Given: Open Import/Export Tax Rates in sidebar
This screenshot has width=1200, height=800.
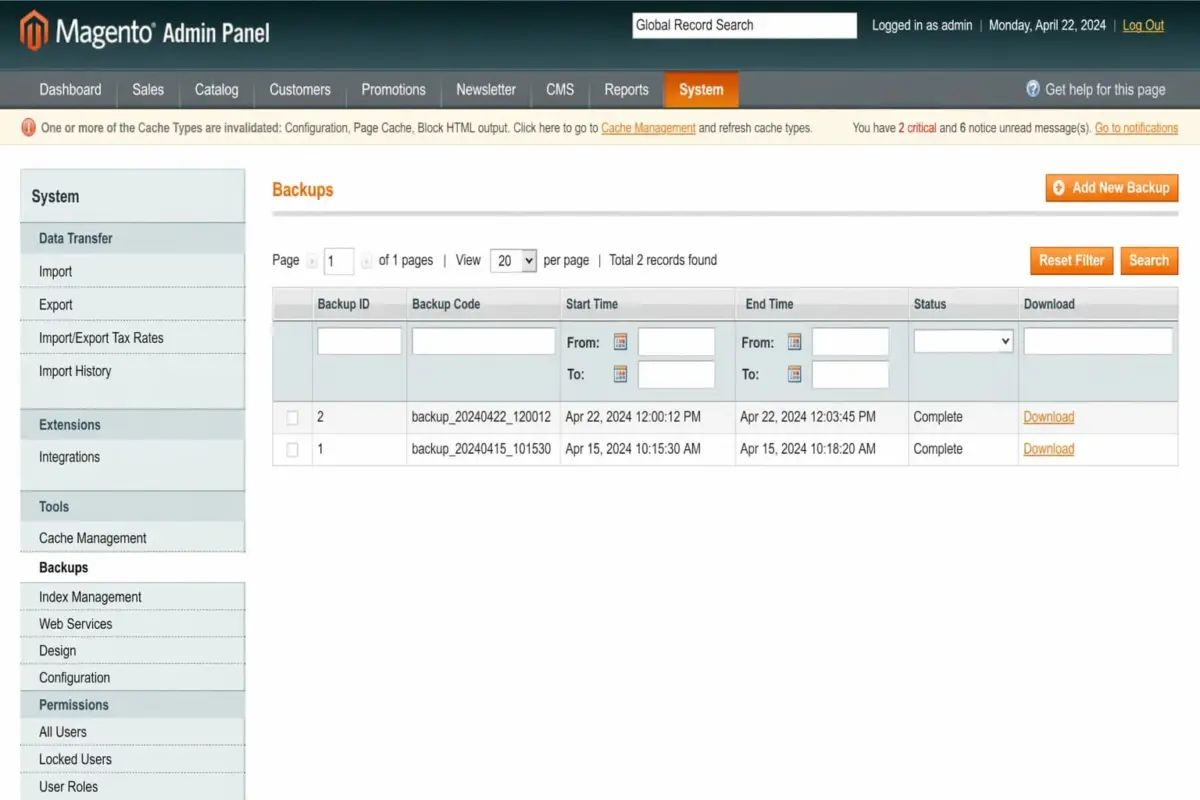Looking at the screenshot, I should [x=132, y=337].
